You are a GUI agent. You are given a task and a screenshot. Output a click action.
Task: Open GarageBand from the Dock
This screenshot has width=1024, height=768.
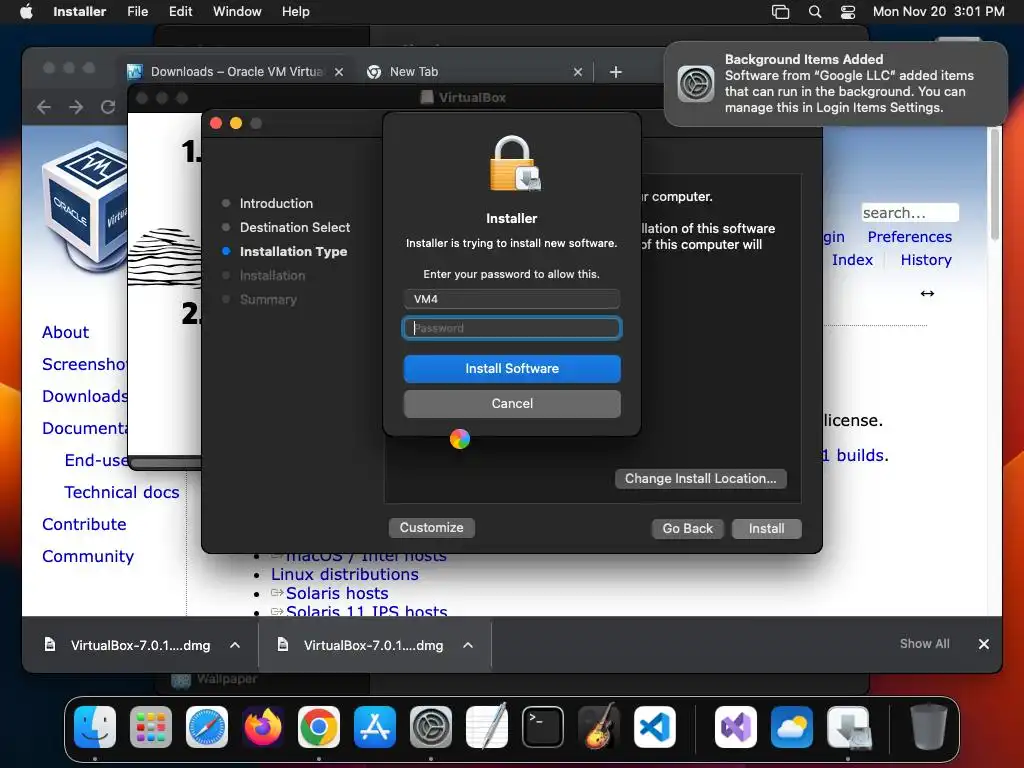[599, 727]
